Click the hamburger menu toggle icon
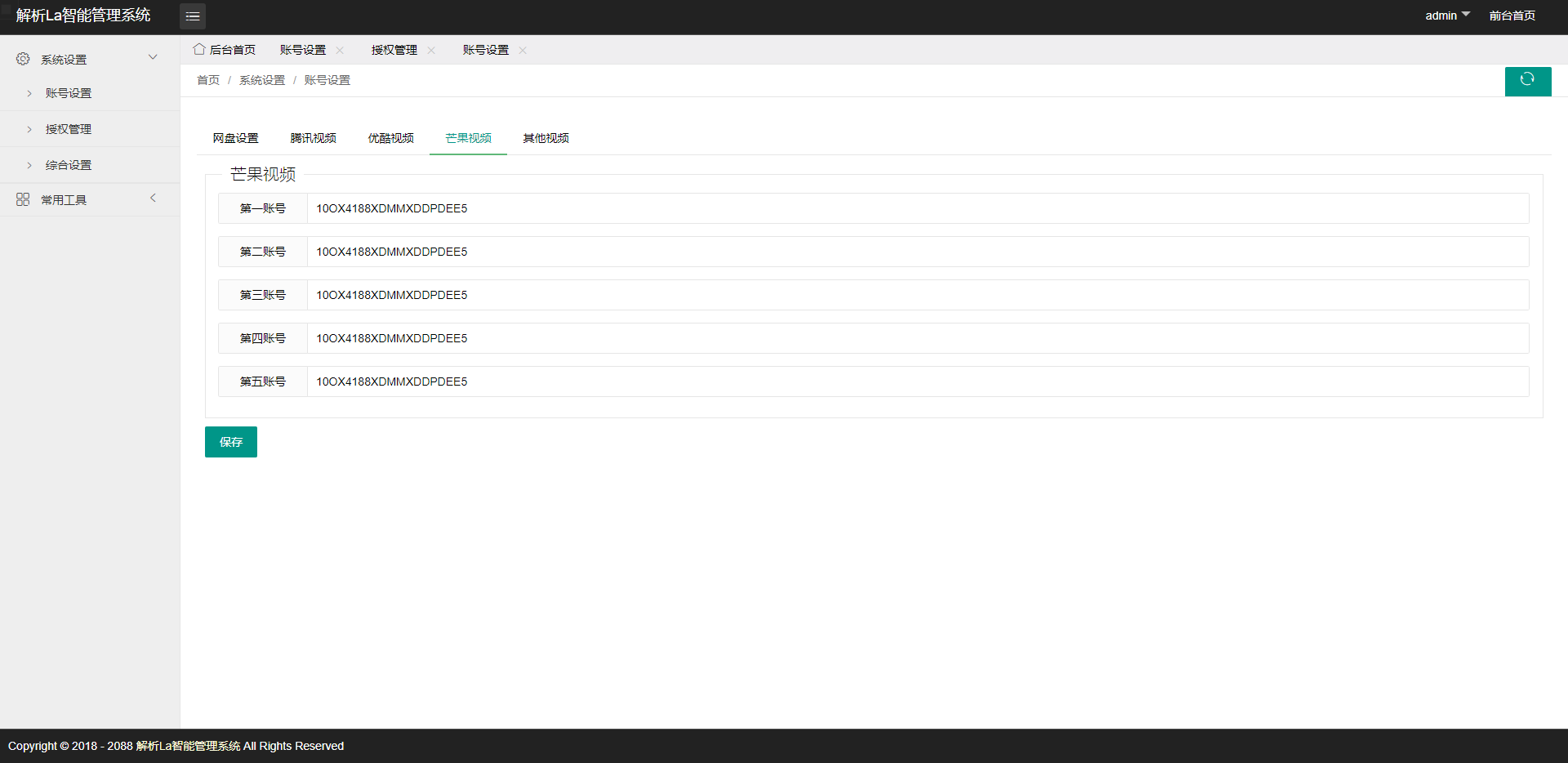 point(193,16)
